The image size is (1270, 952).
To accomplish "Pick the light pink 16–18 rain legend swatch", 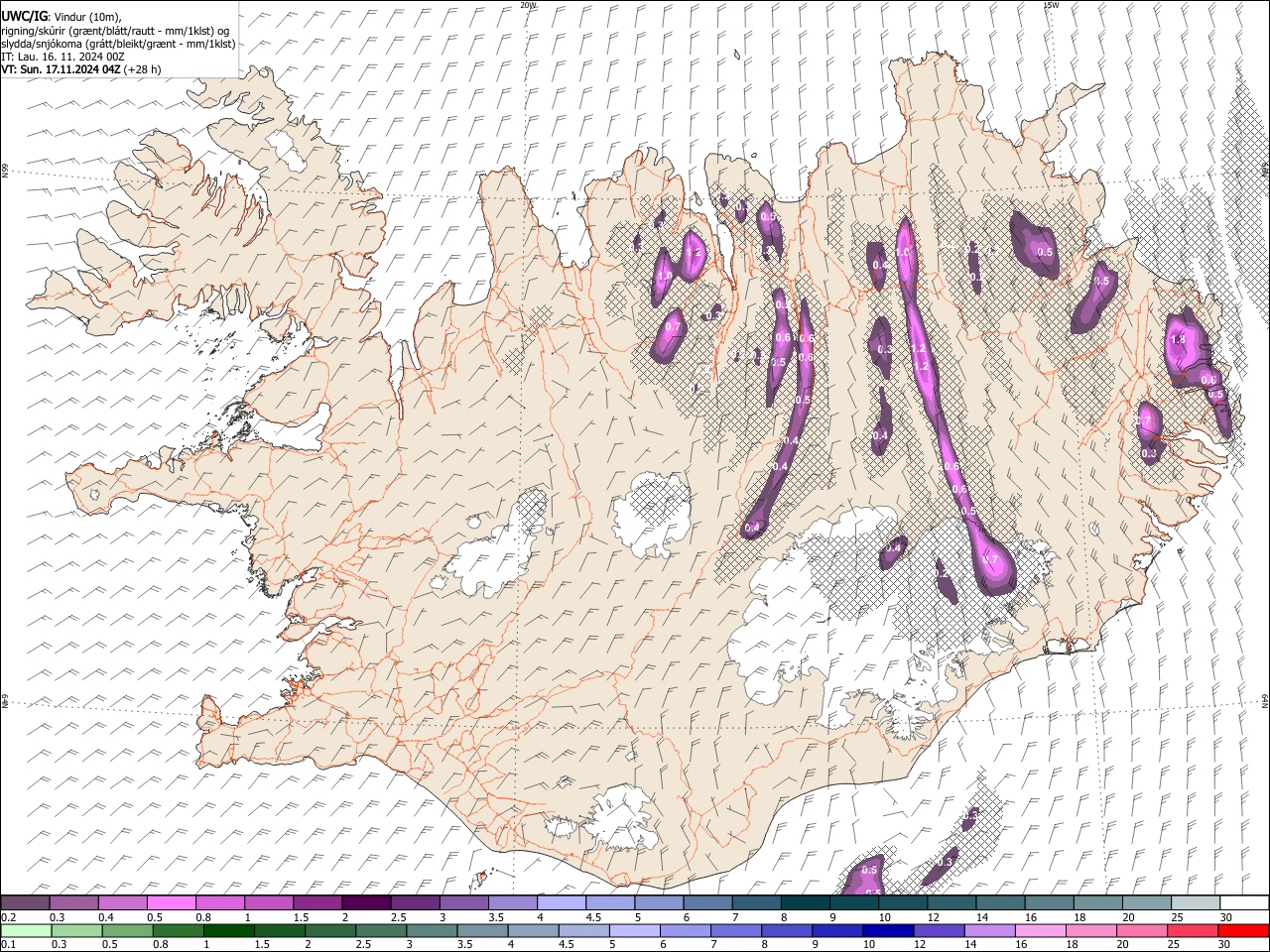I will [x=1040, y=930].
